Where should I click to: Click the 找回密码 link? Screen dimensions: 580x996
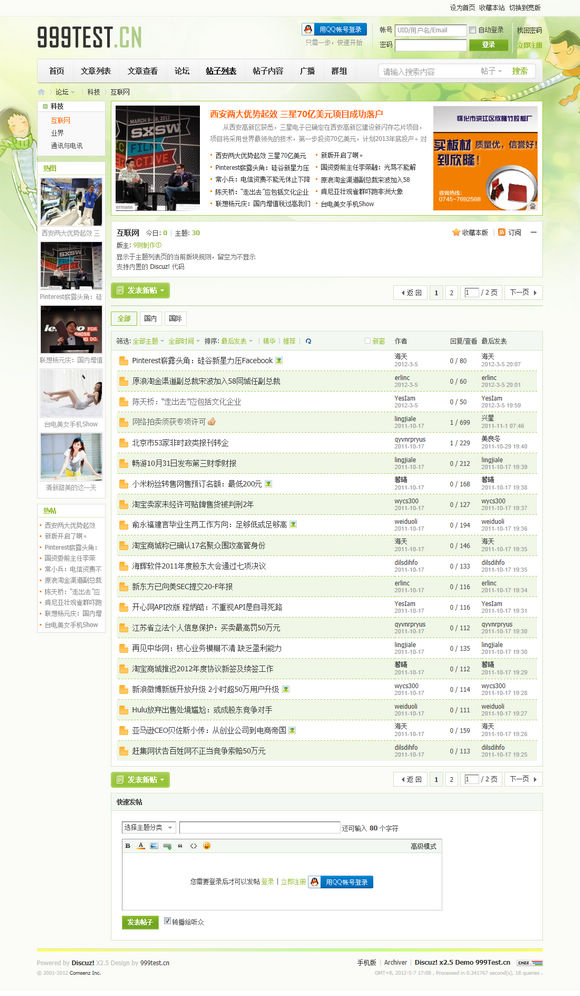coord(529,30)
